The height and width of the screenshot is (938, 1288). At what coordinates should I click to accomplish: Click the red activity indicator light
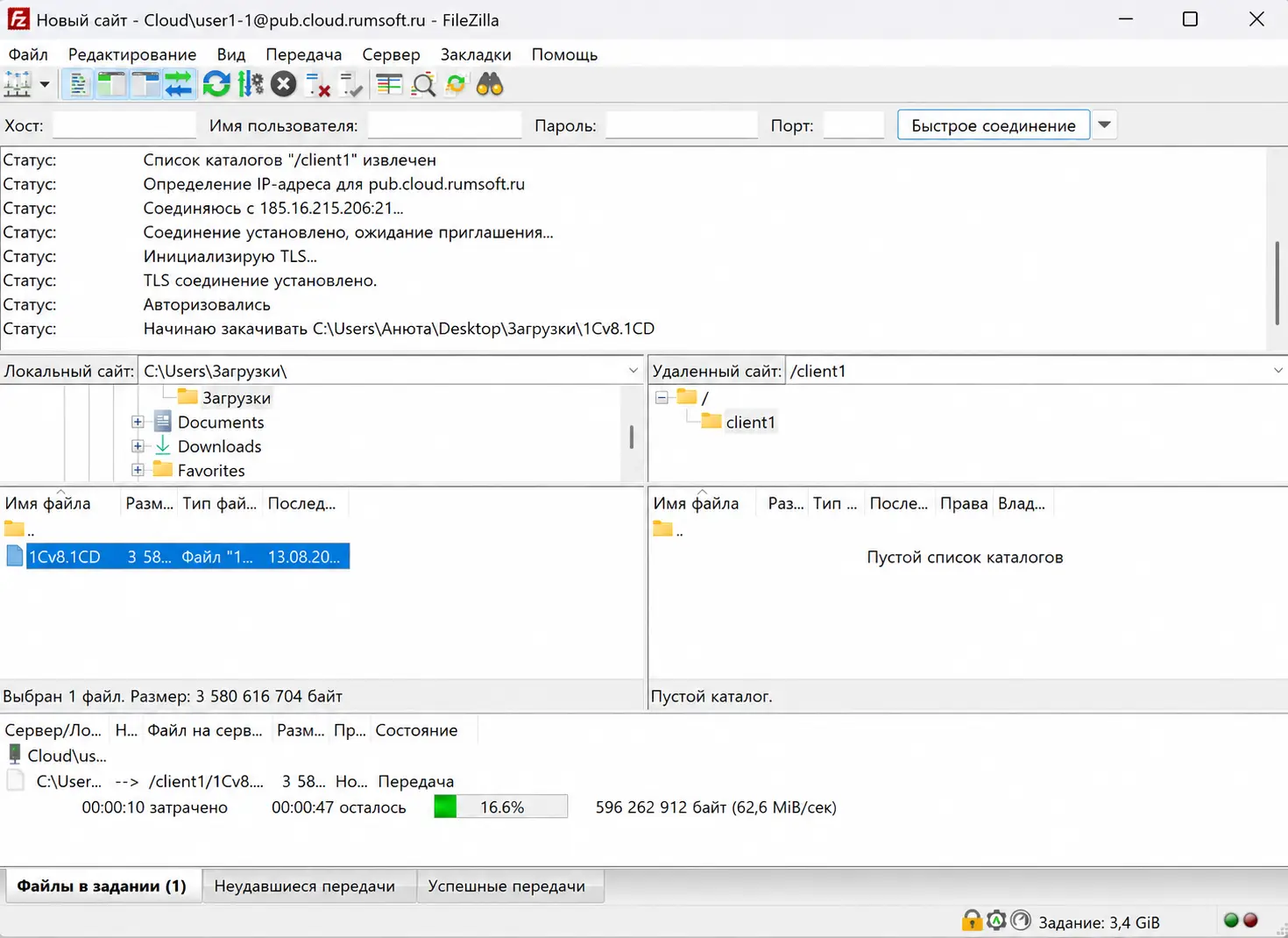click(x=1251, y=920)
